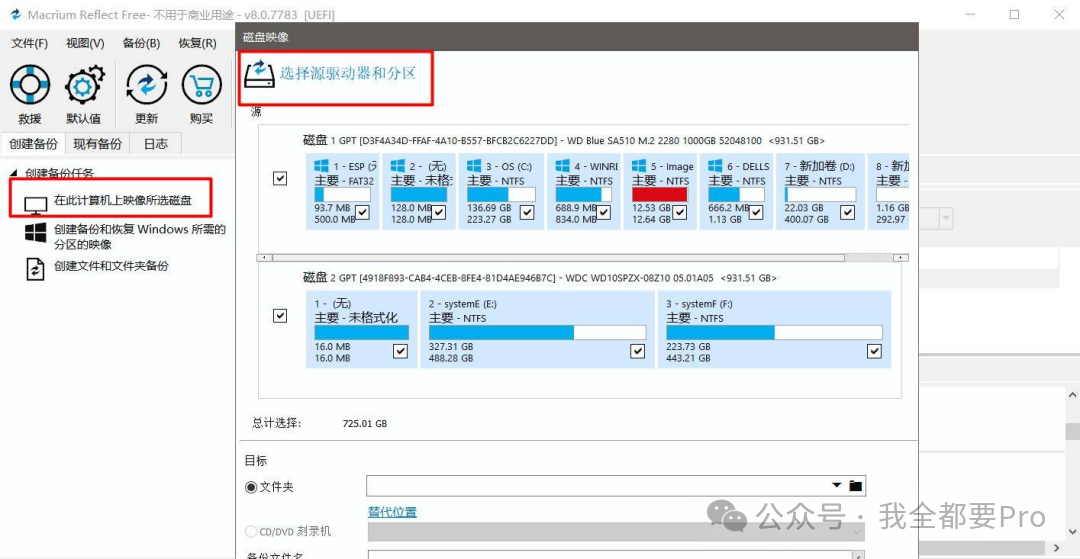Click the 替代位置 link
The width and height of the screenshot is (1080, 559).
coord(392,512)
